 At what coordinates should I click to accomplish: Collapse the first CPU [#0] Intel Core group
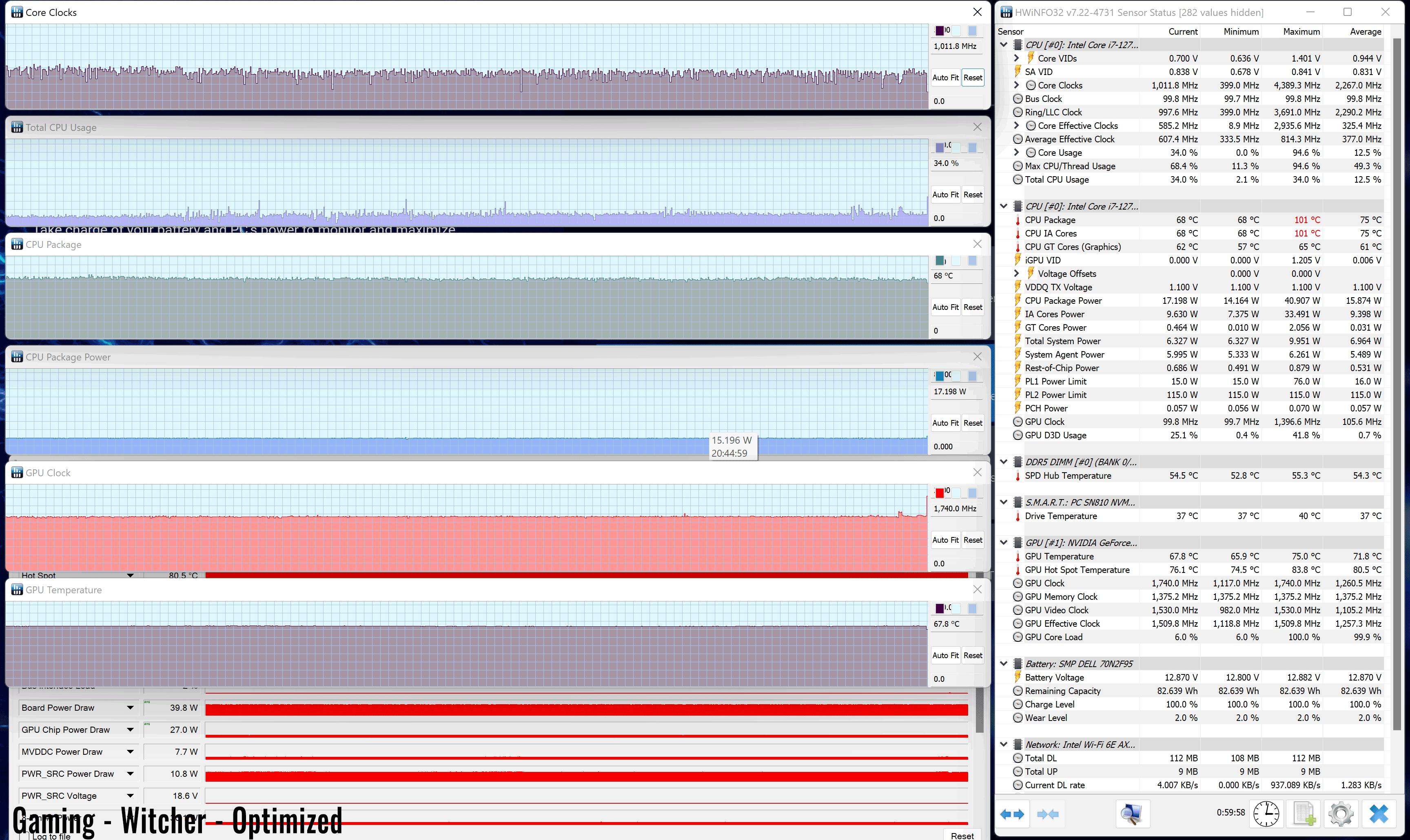tap(1004, 45)
